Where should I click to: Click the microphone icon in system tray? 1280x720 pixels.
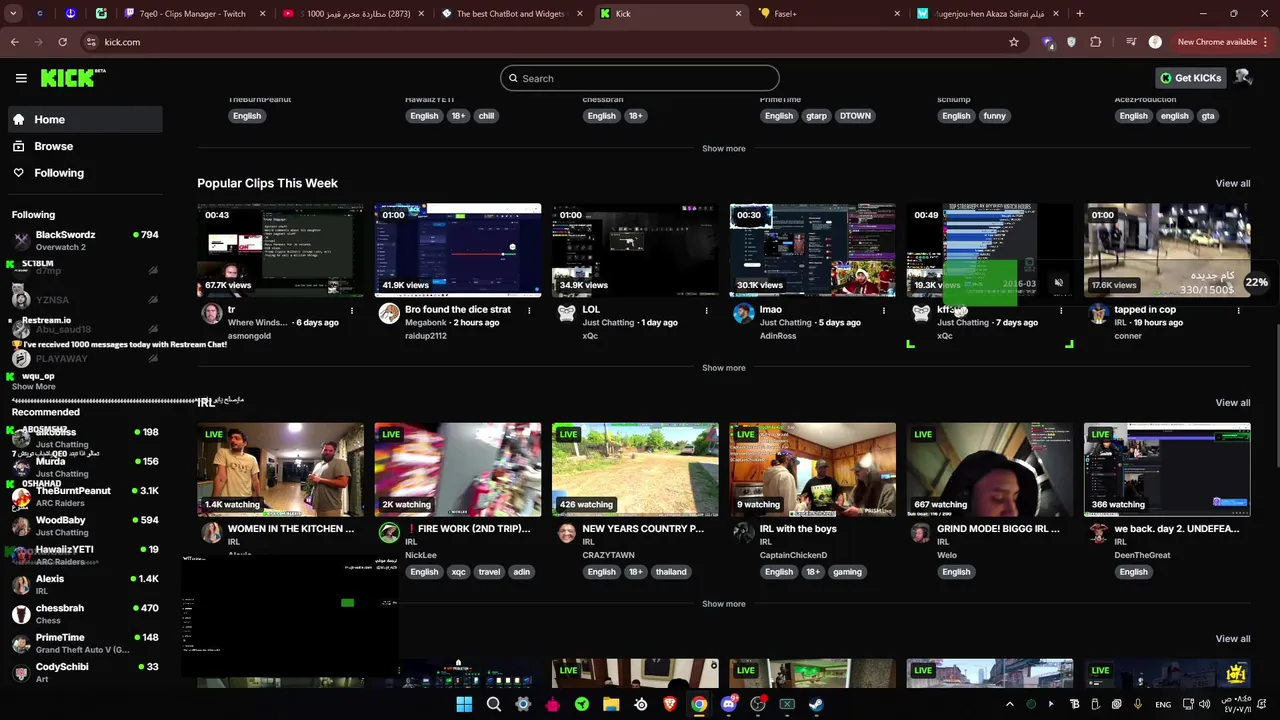[1138, 704]
